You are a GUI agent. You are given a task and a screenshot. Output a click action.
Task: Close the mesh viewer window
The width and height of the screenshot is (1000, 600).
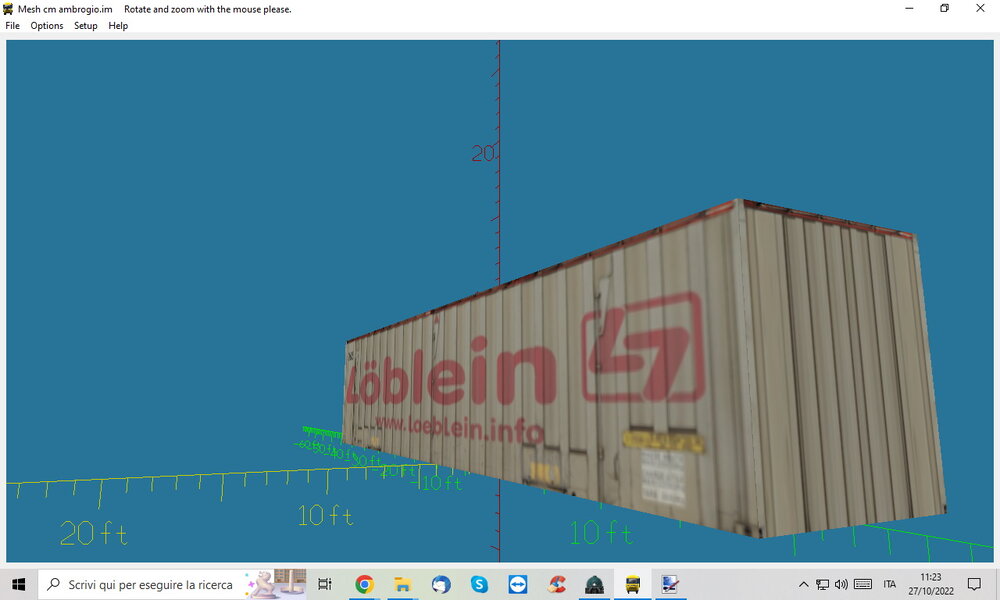[x=980, y=8]
